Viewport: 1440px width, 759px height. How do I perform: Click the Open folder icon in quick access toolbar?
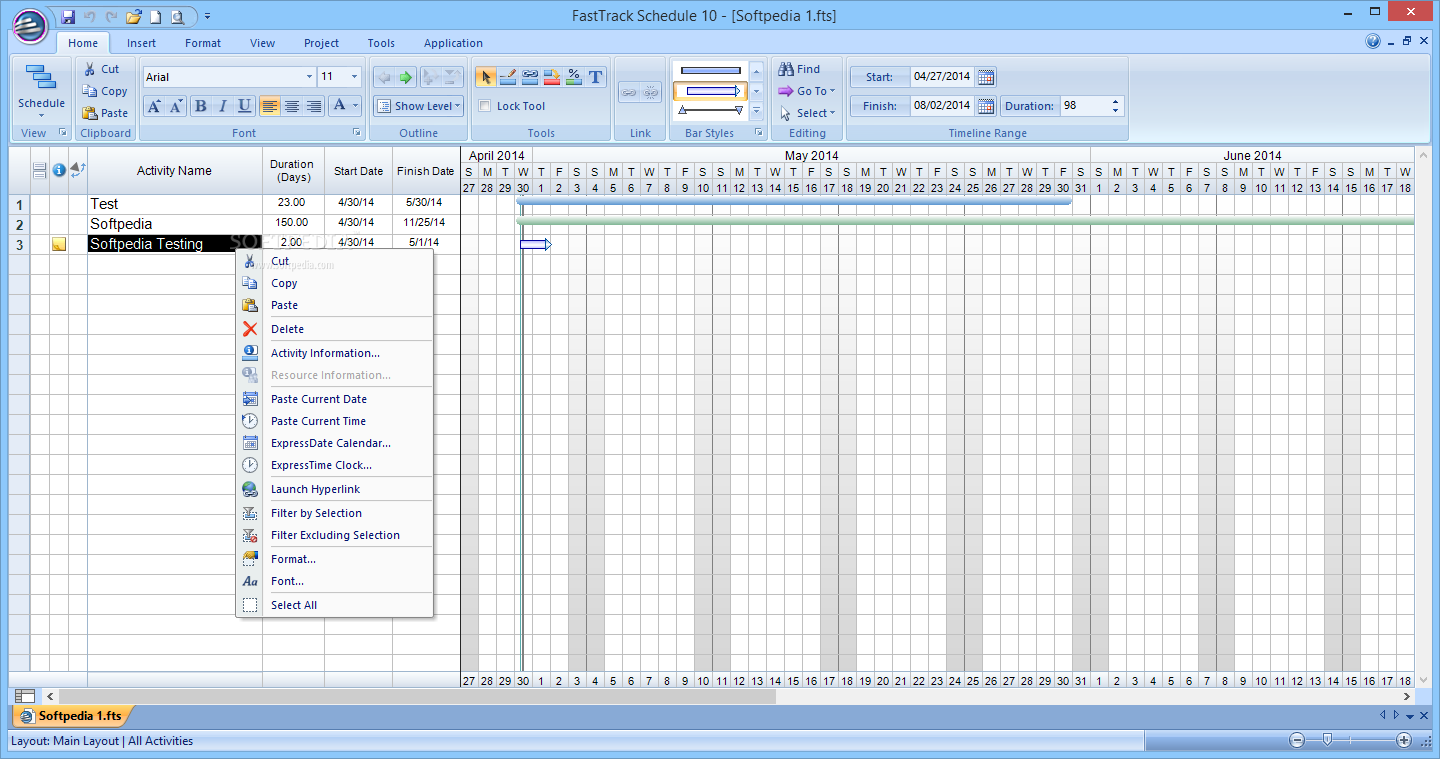(133, 16)
